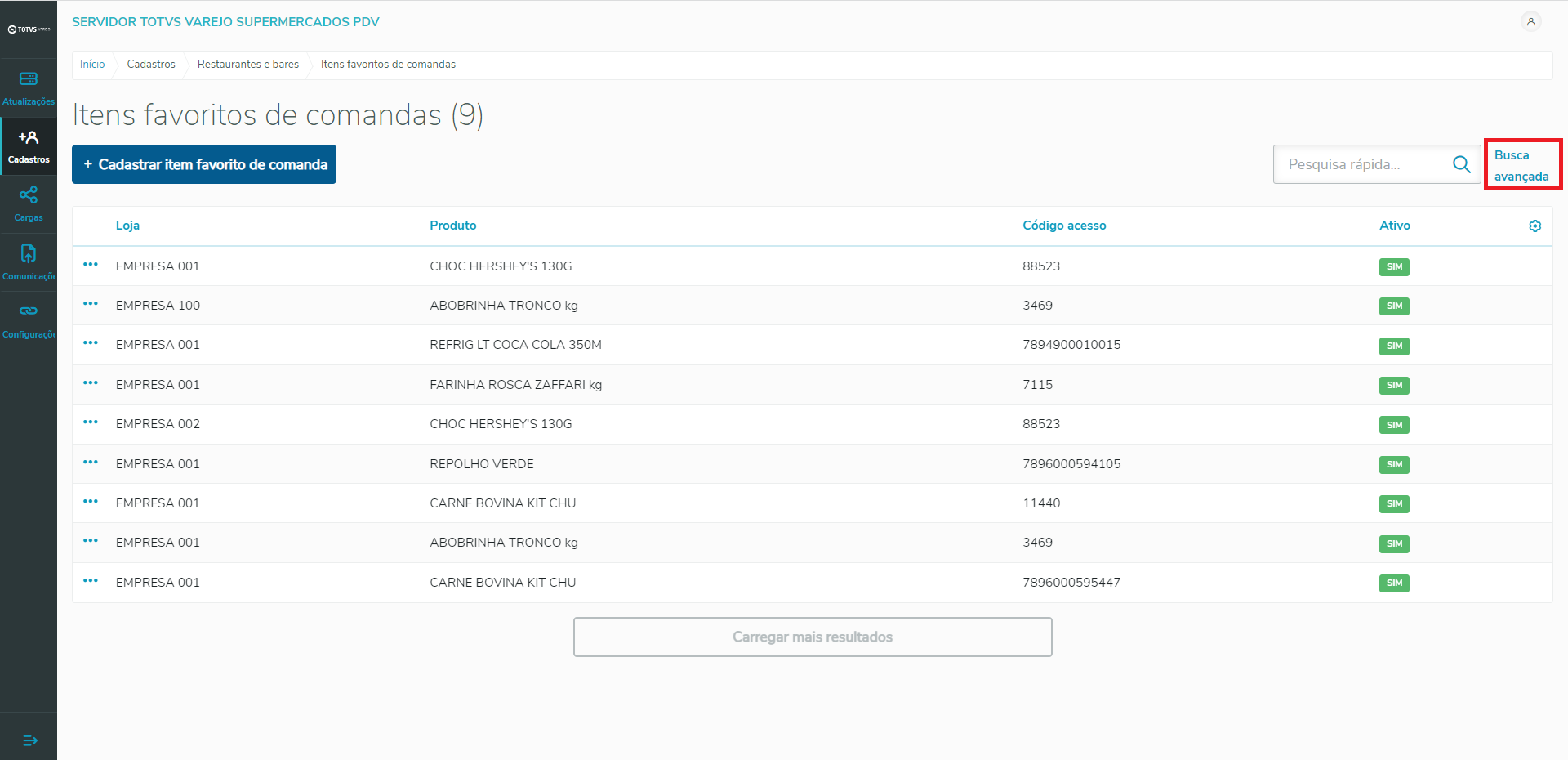Open table column settings gear

(x=1535, y=226)
